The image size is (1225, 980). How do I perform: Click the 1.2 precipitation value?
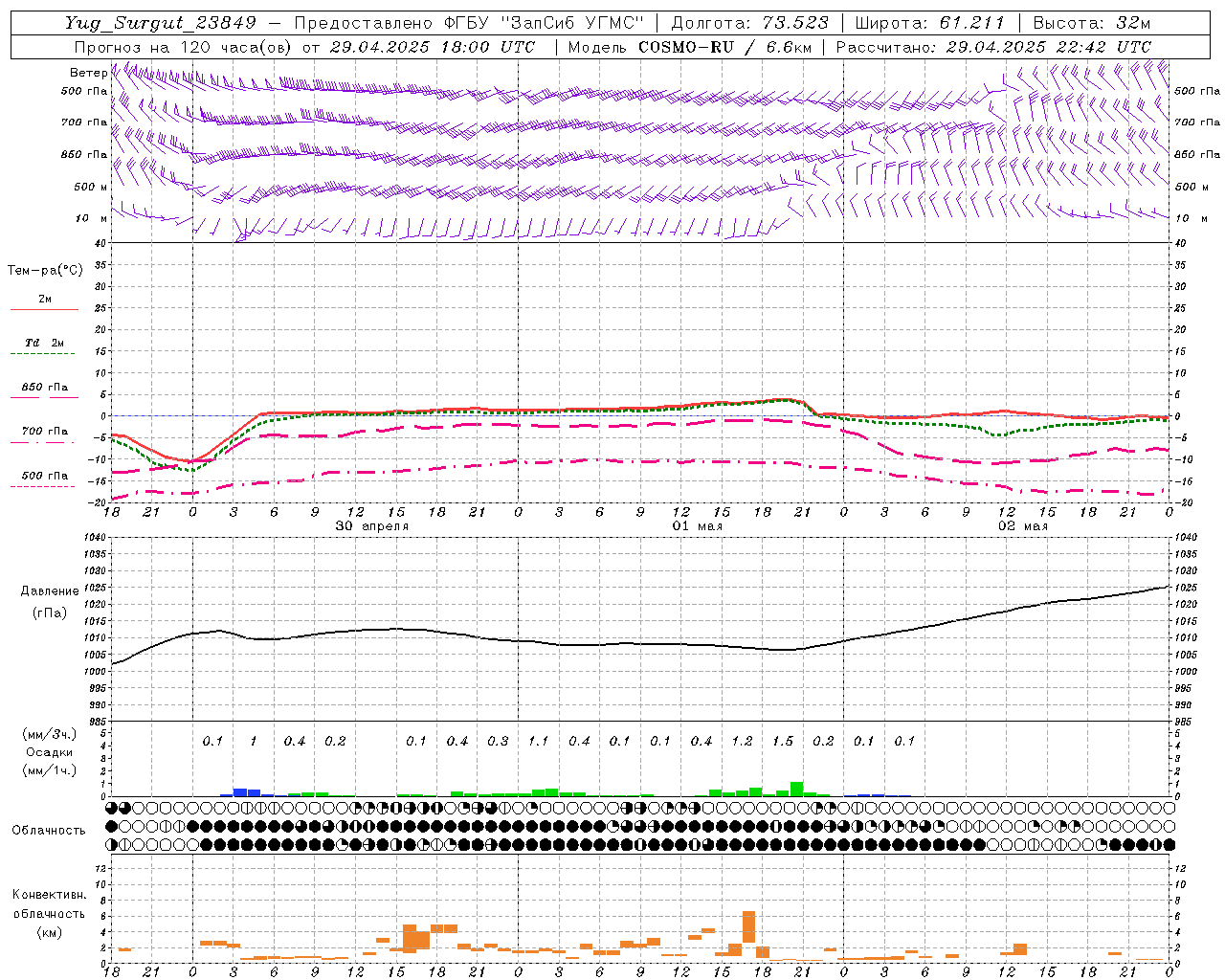pos(742,741)
